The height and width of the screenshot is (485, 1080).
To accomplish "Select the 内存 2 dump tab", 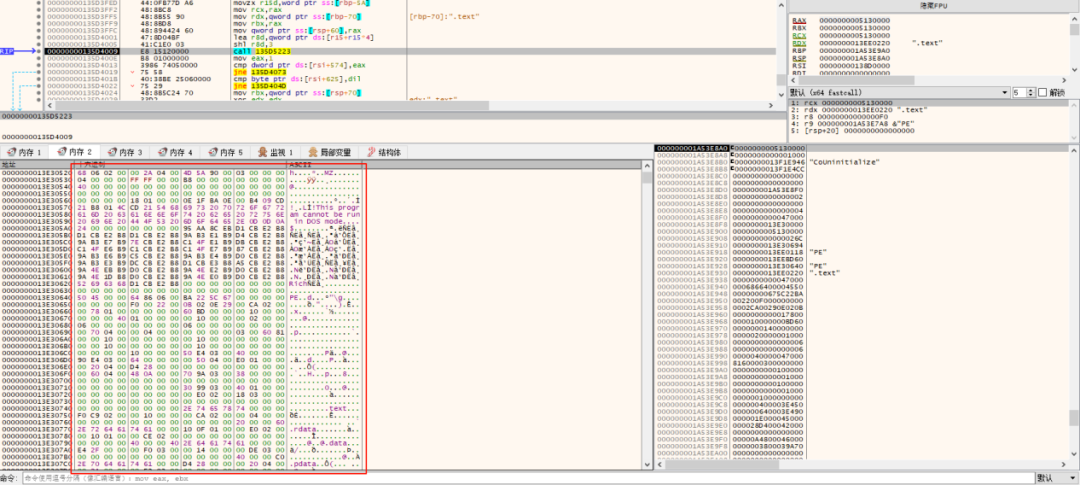I will coord(75,152).
